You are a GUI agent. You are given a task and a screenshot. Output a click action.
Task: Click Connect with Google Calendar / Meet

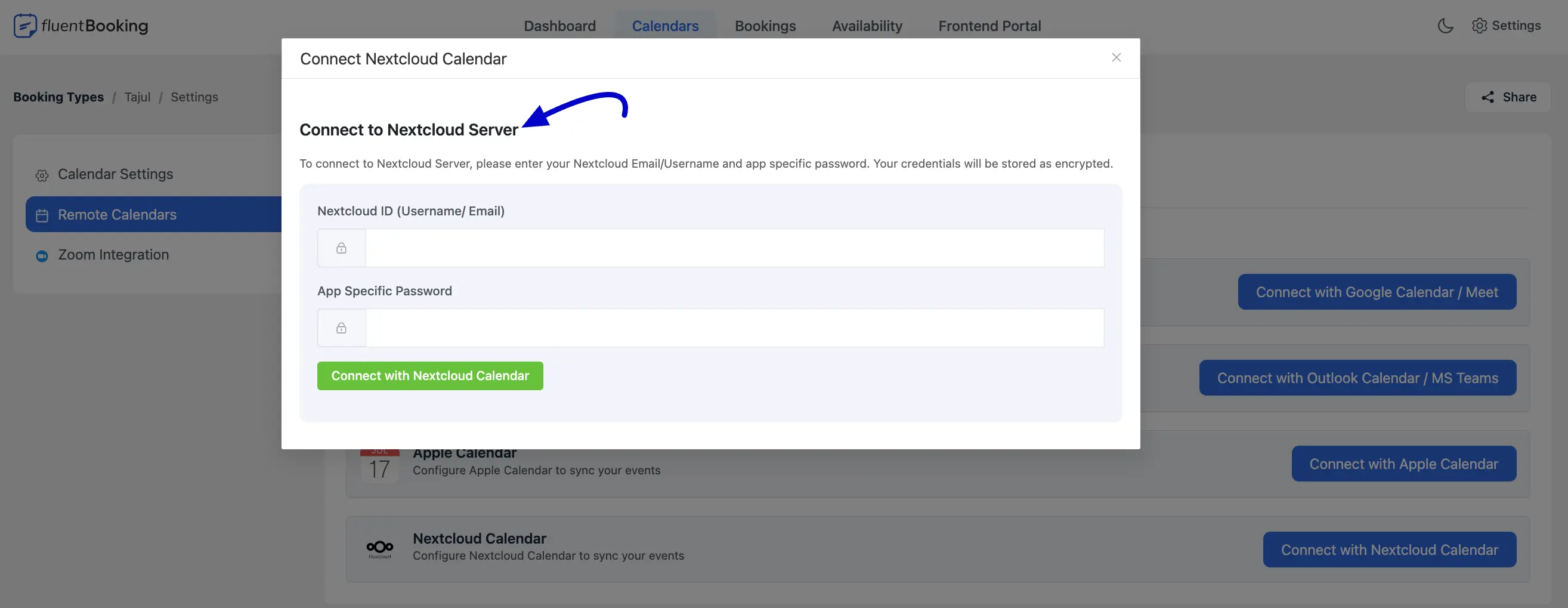click(x=1377, y=292)
